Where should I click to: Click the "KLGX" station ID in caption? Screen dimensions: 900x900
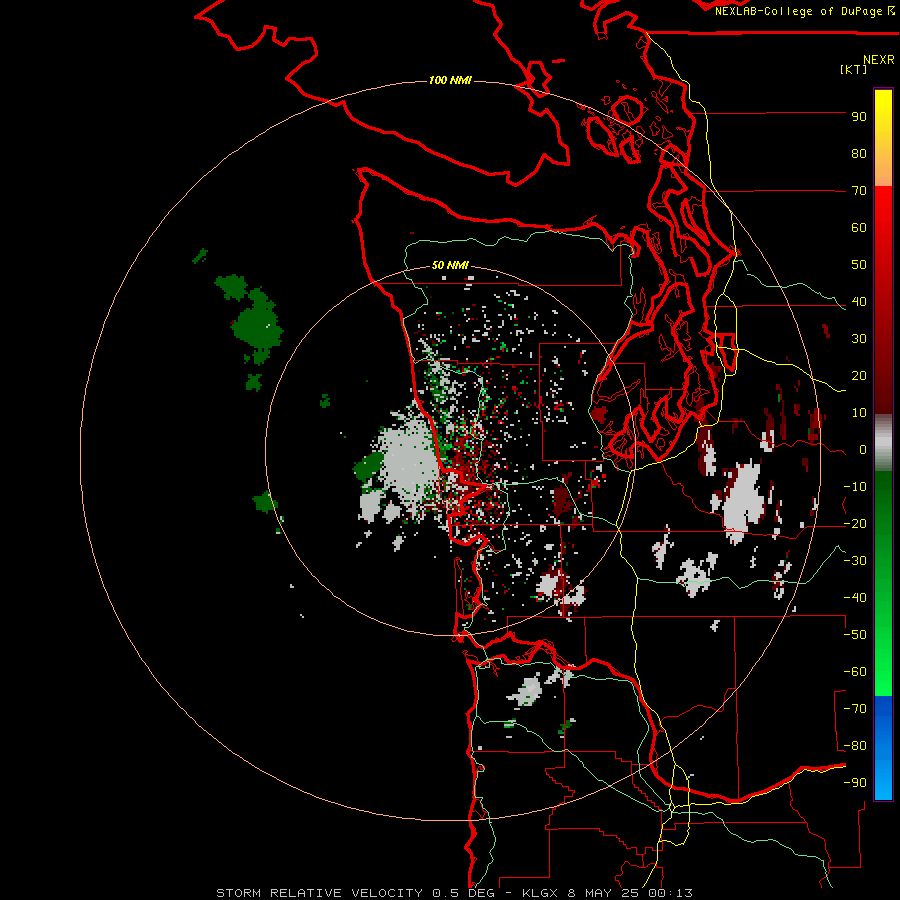(541, 893)
